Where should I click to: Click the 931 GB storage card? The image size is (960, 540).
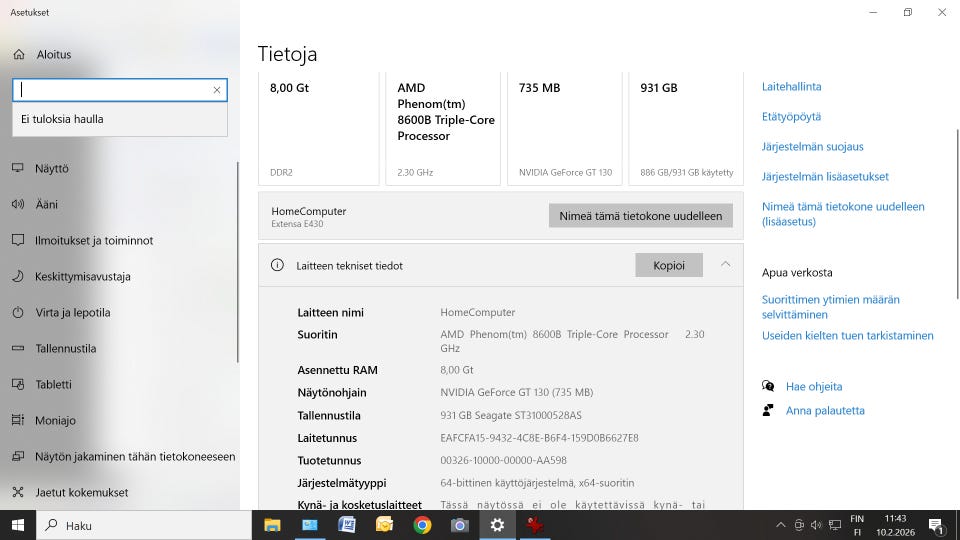[686, 129]
